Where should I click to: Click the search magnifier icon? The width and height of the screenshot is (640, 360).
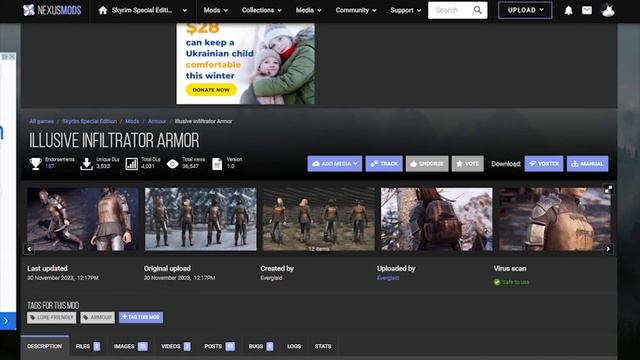pyautogui.click(x=478, y=10)
